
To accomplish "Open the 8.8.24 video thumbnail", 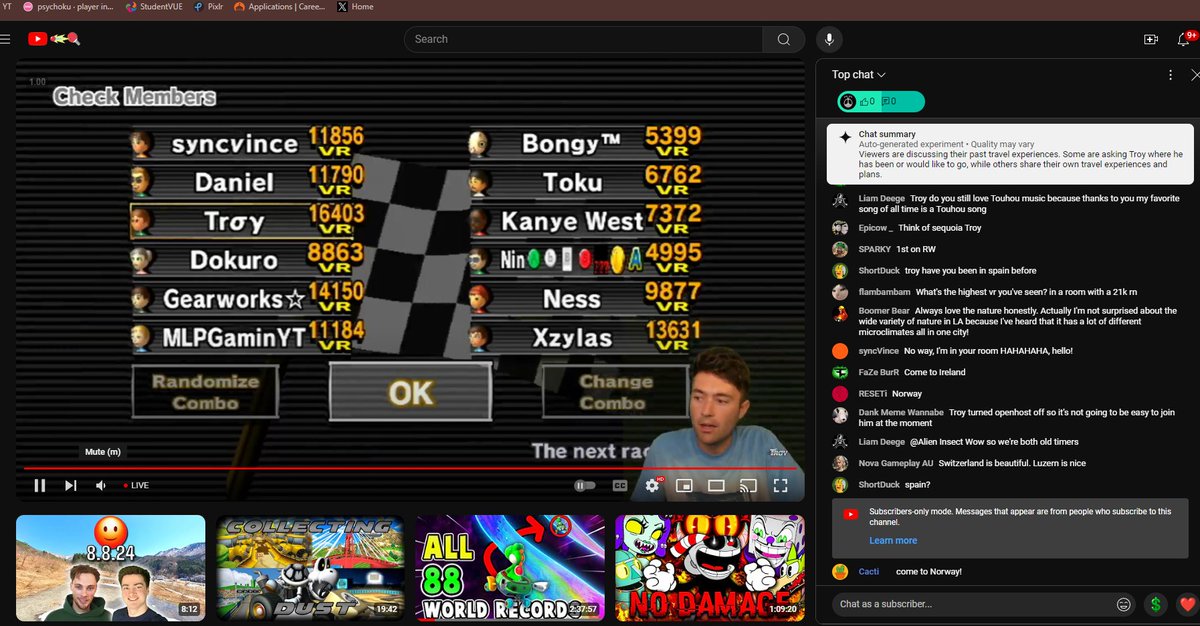I will click(110, 568).
